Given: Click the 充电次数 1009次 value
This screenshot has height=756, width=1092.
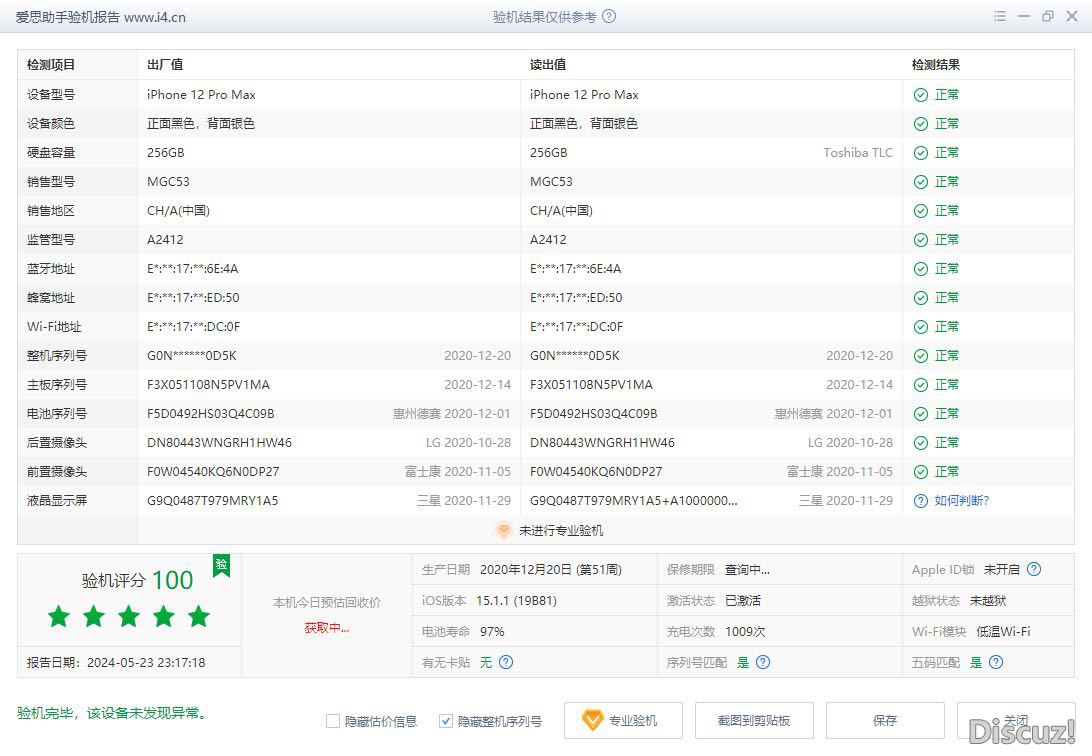Looking at the screenshot, I should click(x=745, y=631).
